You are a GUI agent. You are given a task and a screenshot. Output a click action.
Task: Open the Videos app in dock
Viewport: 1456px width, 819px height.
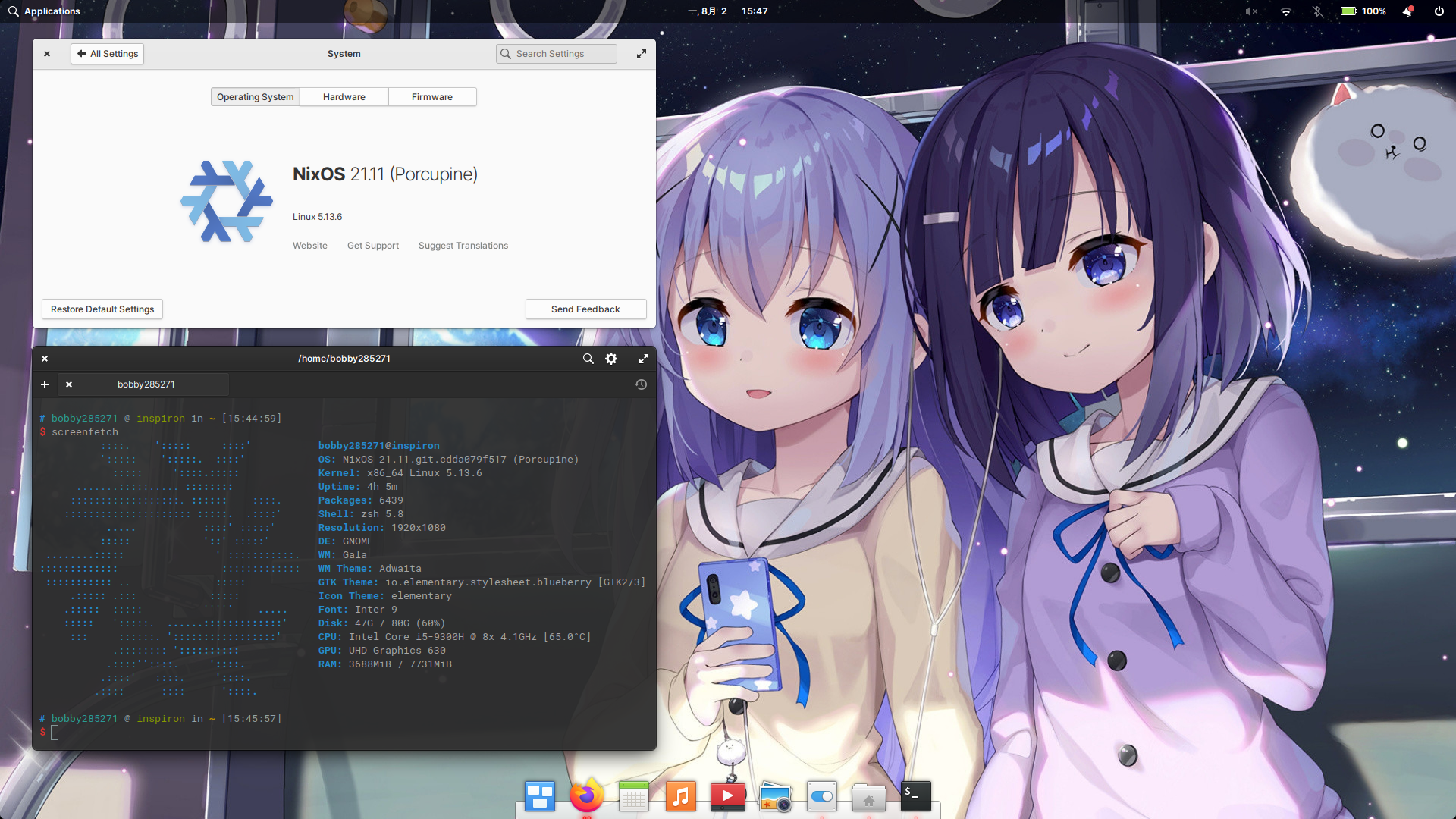[x=727, y=796]
